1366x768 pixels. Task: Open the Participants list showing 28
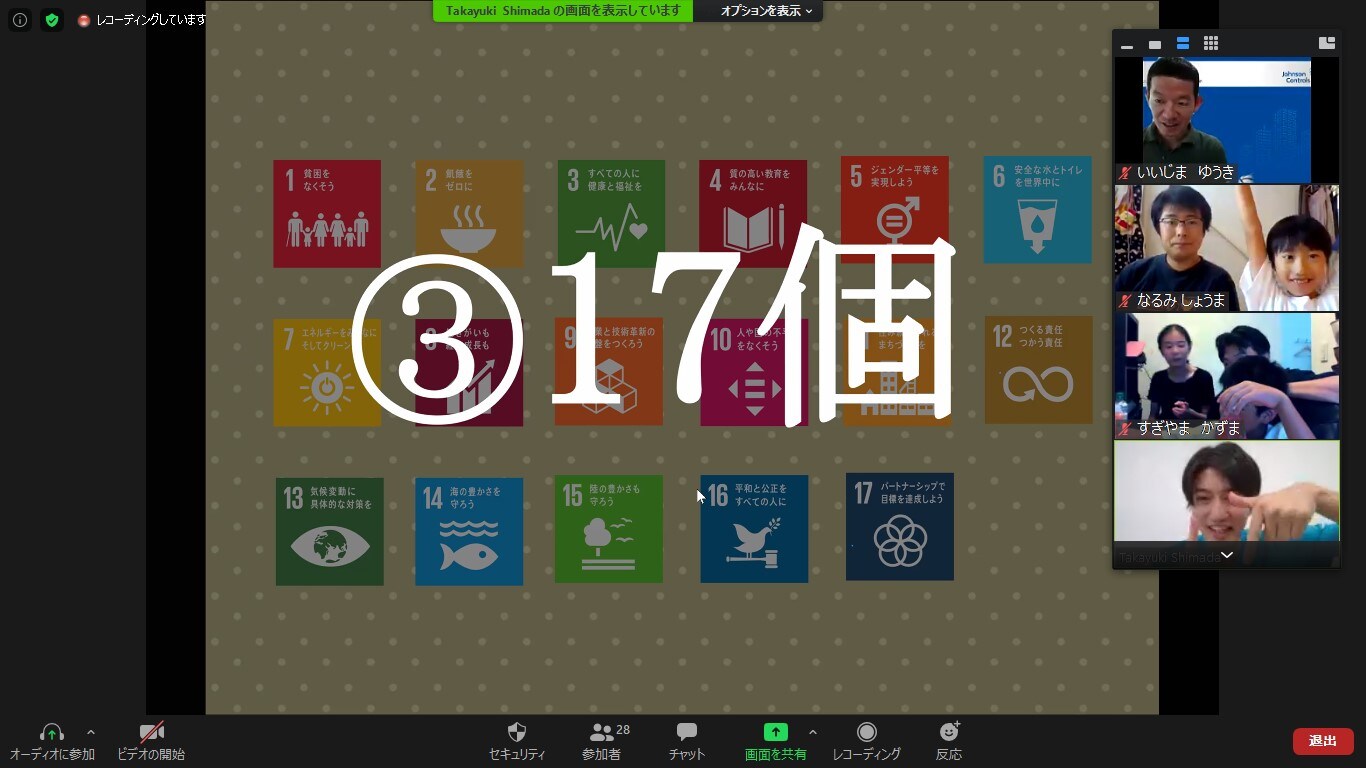tap(602, 733)
